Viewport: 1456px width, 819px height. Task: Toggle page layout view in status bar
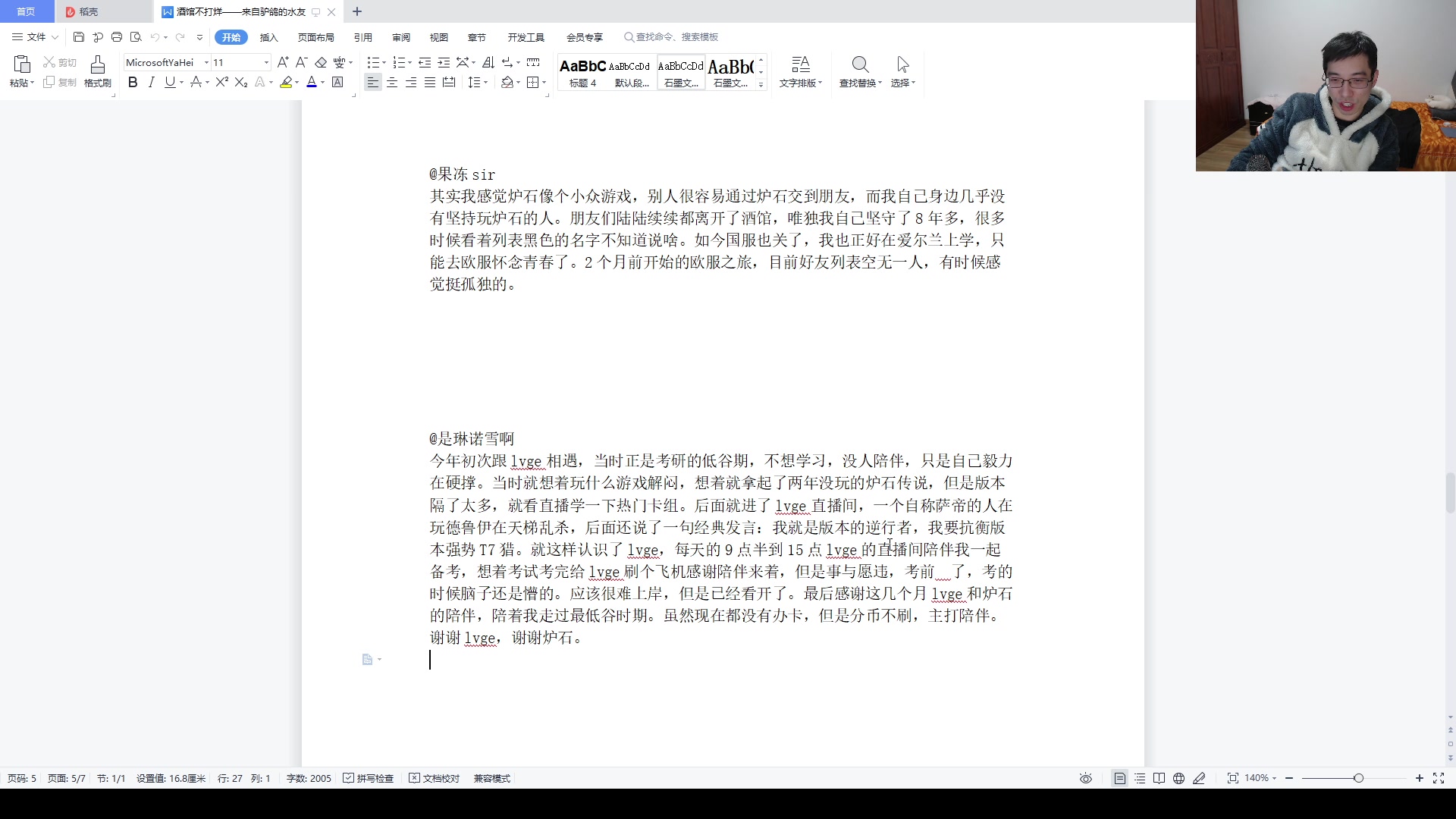point(1119,778)
